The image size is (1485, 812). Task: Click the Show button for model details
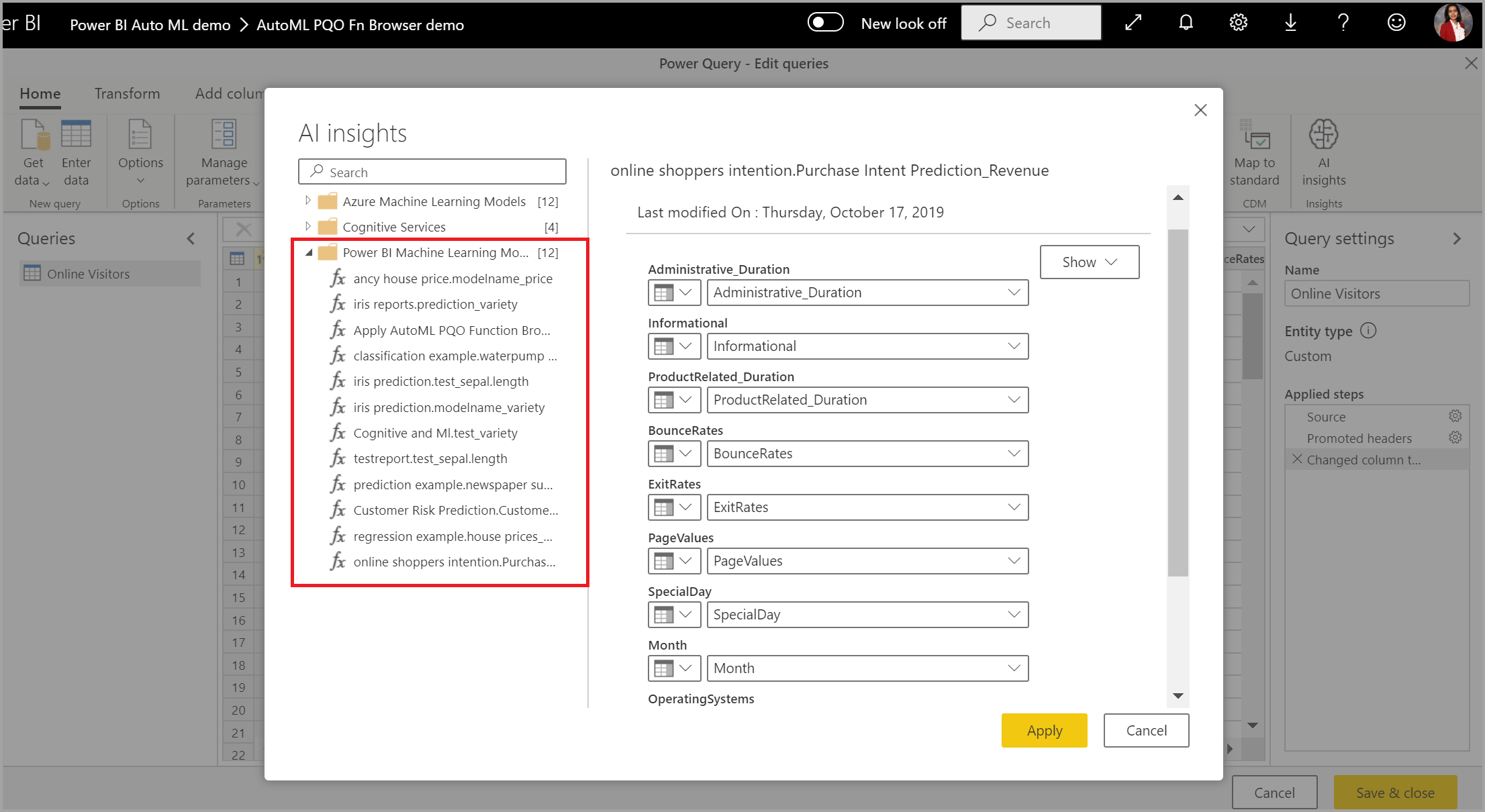tap(1089, 262)
